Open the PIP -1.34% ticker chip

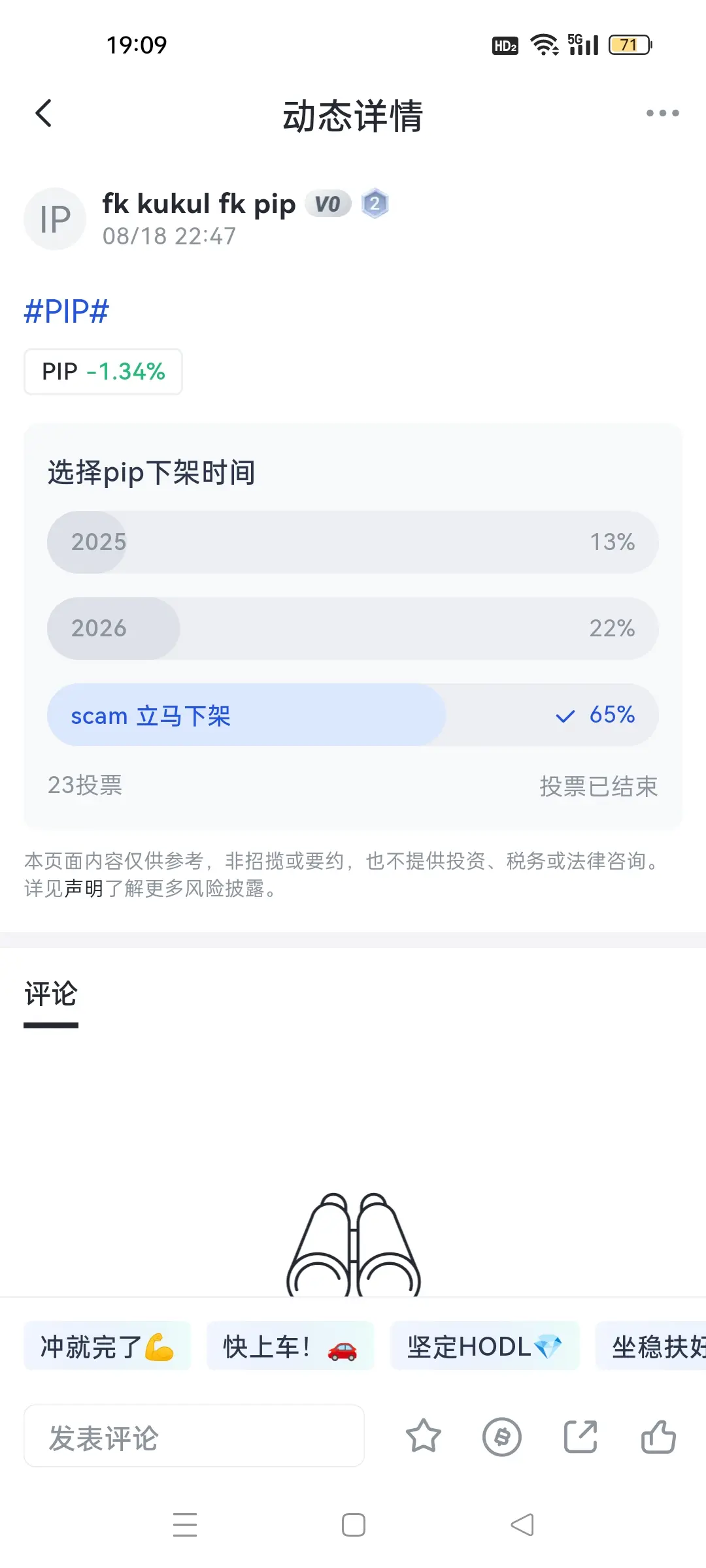click(103, 372)
